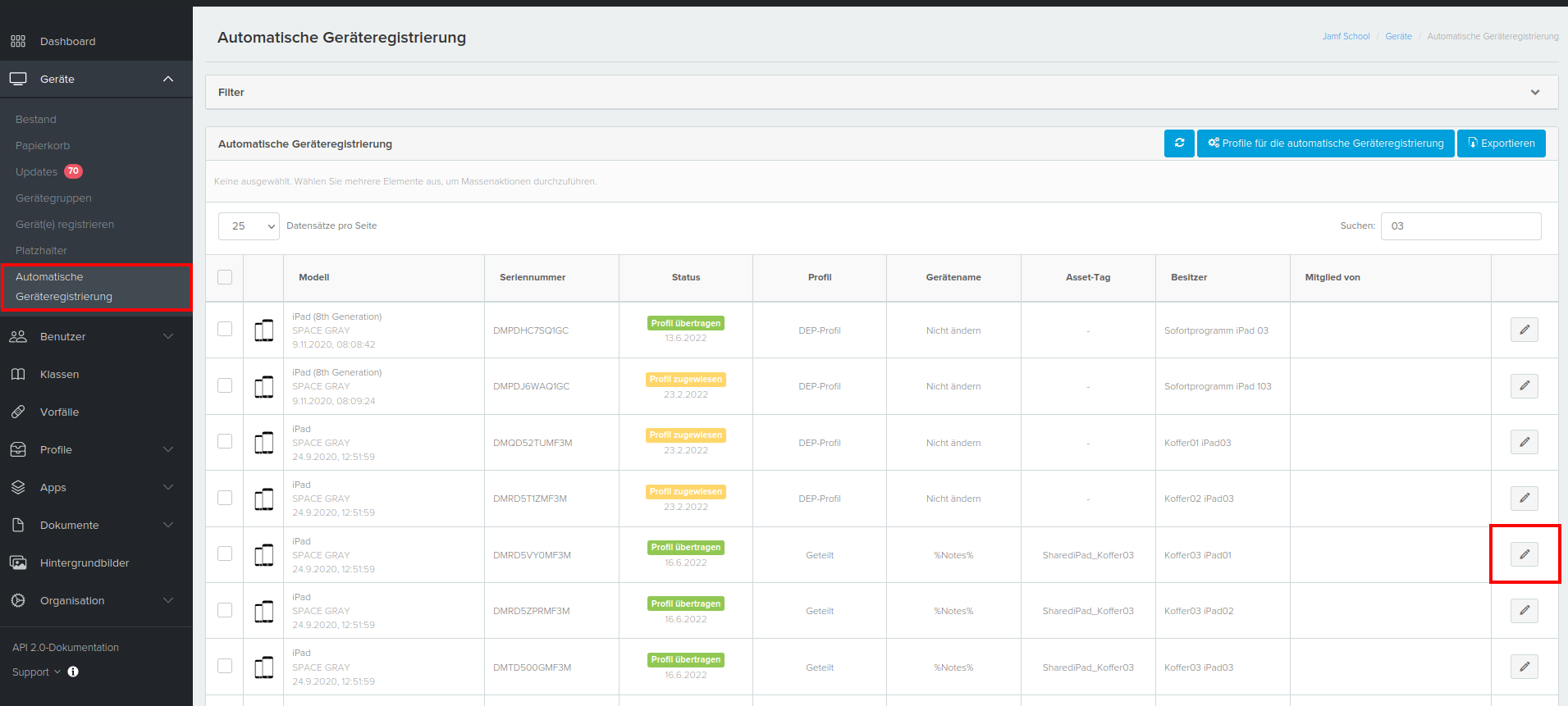Viewport: 1568px width, 706px height.
Task: Open Profile für die automatische Geräteregistrierung
Action: [1325, 143]
